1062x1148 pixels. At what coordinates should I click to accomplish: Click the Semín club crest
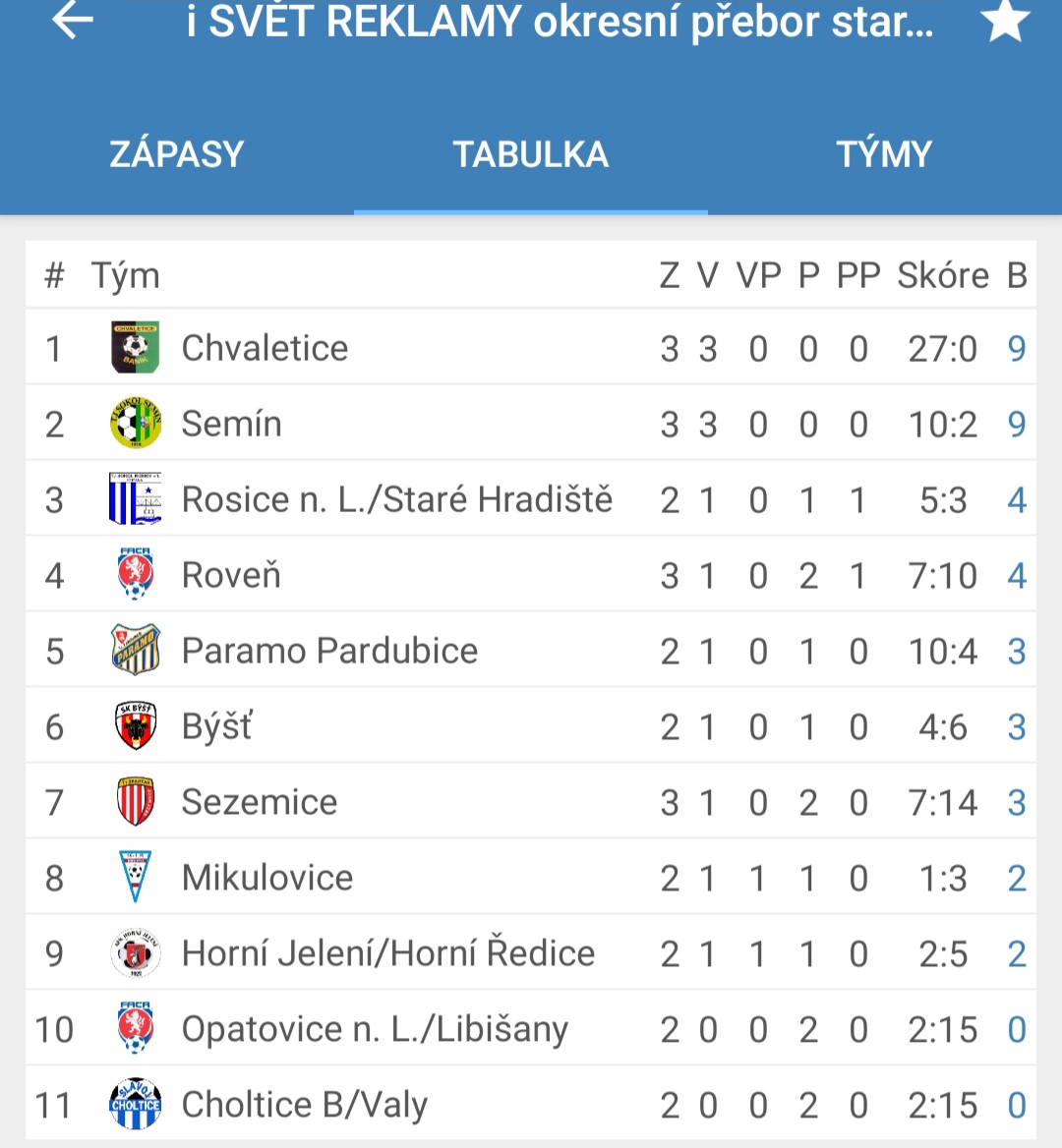point(135,423)
